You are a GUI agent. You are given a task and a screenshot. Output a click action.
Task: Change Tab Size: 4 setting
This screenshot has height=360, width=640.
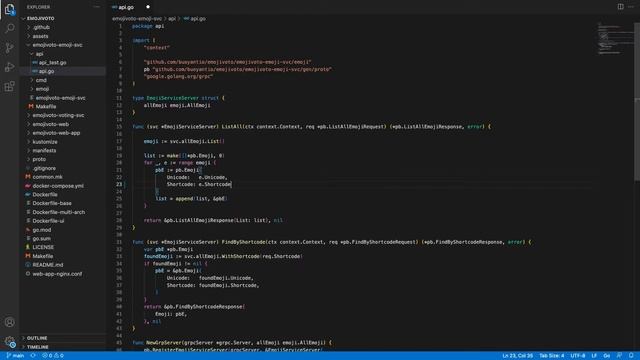(551, 356)
